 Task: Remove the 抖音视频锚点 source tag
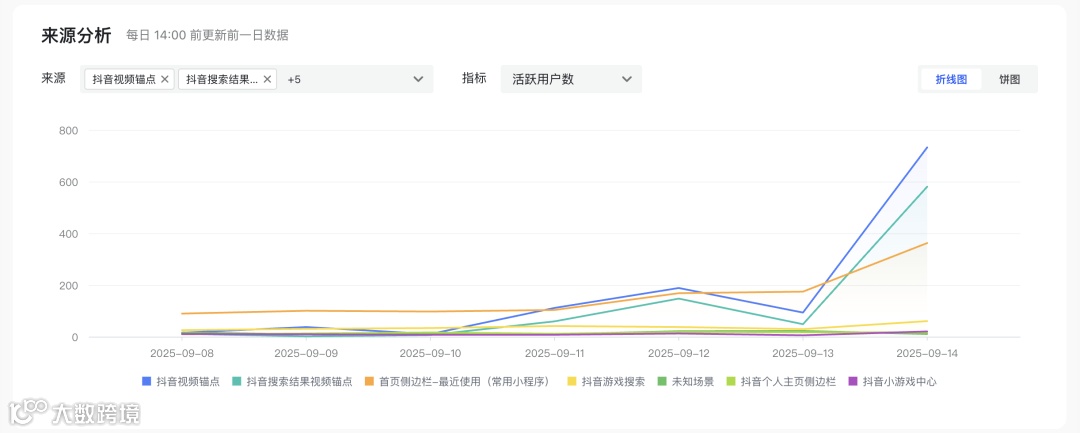165,79
